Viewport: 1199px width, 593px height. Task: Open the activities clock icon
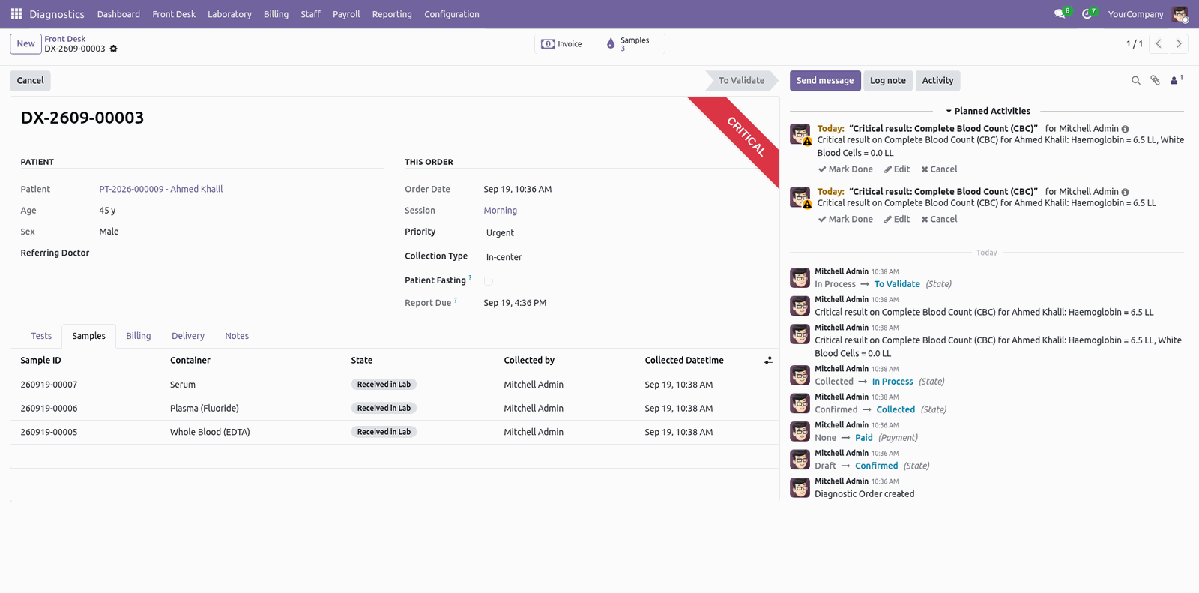1087,14
